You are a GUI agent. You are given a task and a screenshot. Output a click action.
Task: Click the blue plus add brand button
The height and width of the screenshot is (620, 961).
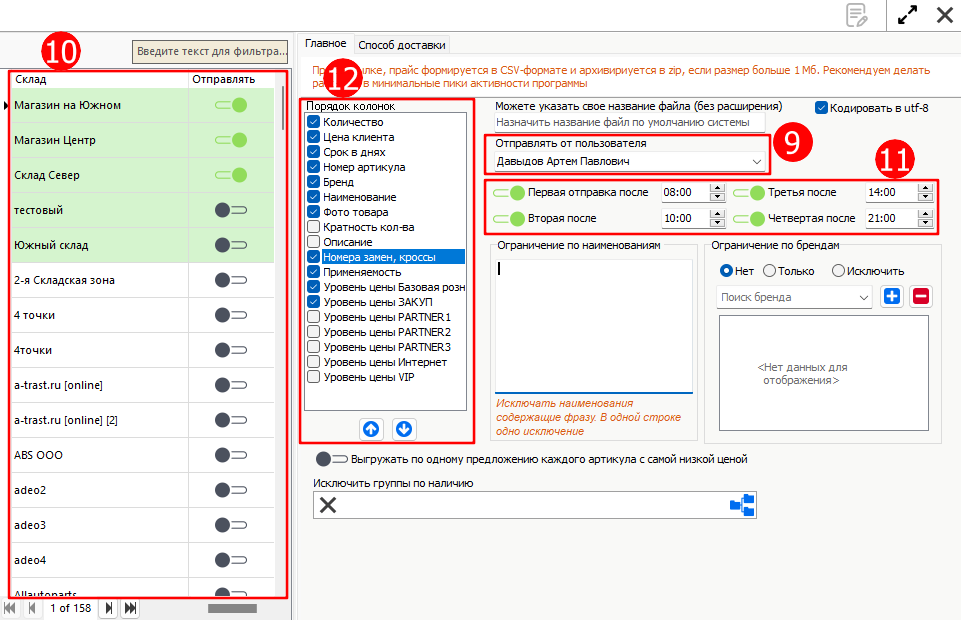(892, 297)
